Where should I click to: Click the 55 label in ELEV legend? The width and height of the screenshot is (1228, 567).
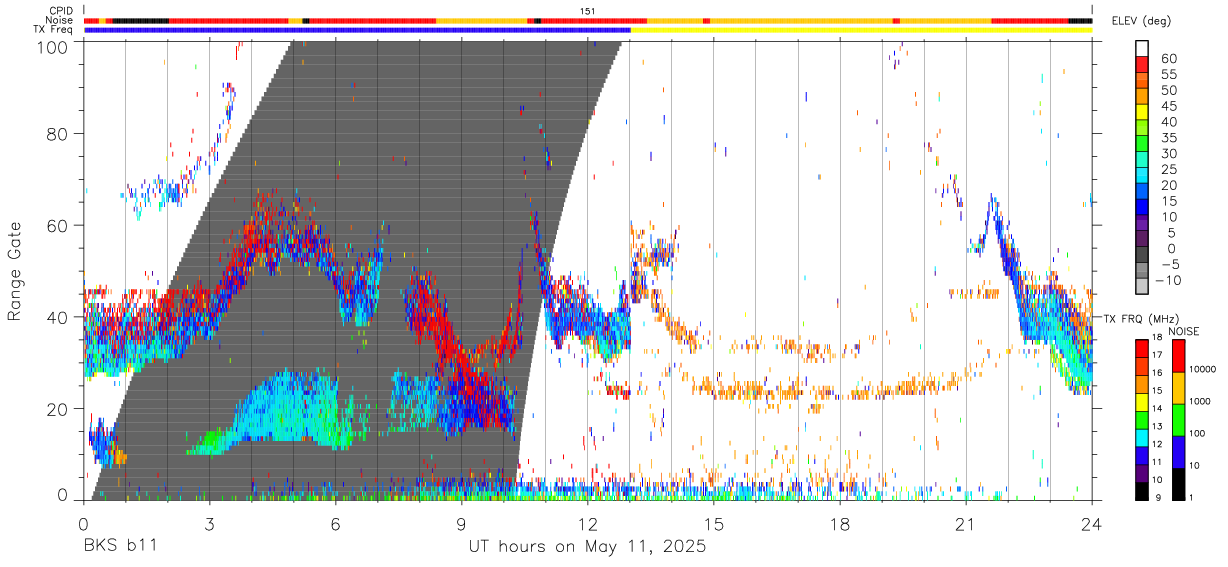click(1171, 75)
